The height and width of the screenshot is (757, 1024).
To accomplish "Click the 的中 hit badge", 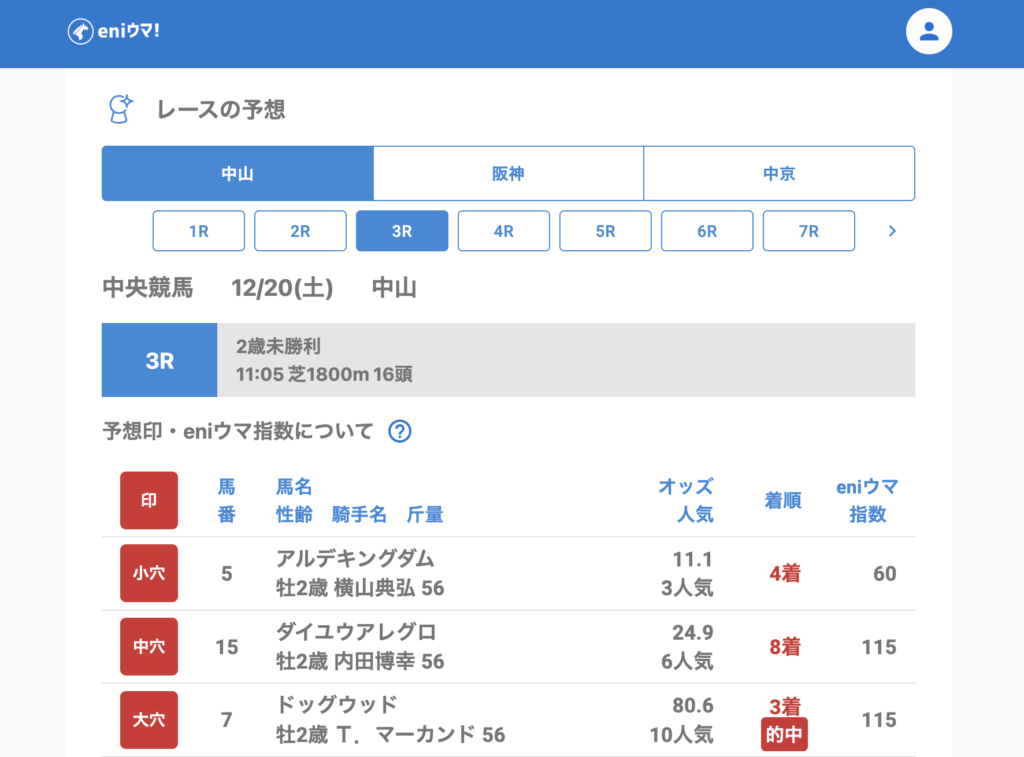I will coord(784,735).
